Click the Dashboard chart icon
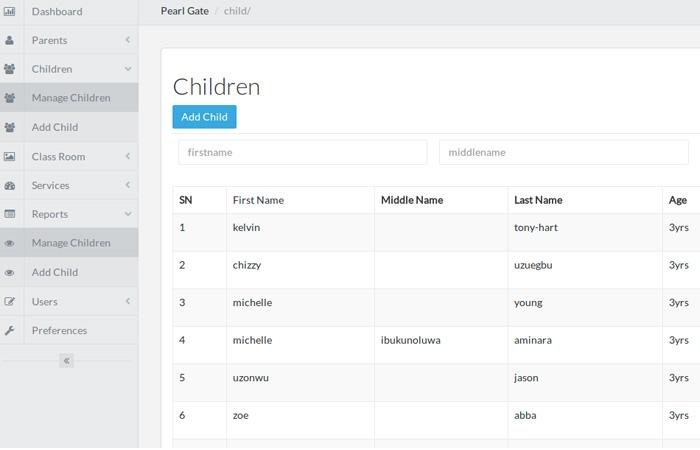Screen dimensions: 700x450 pos(10,12)
